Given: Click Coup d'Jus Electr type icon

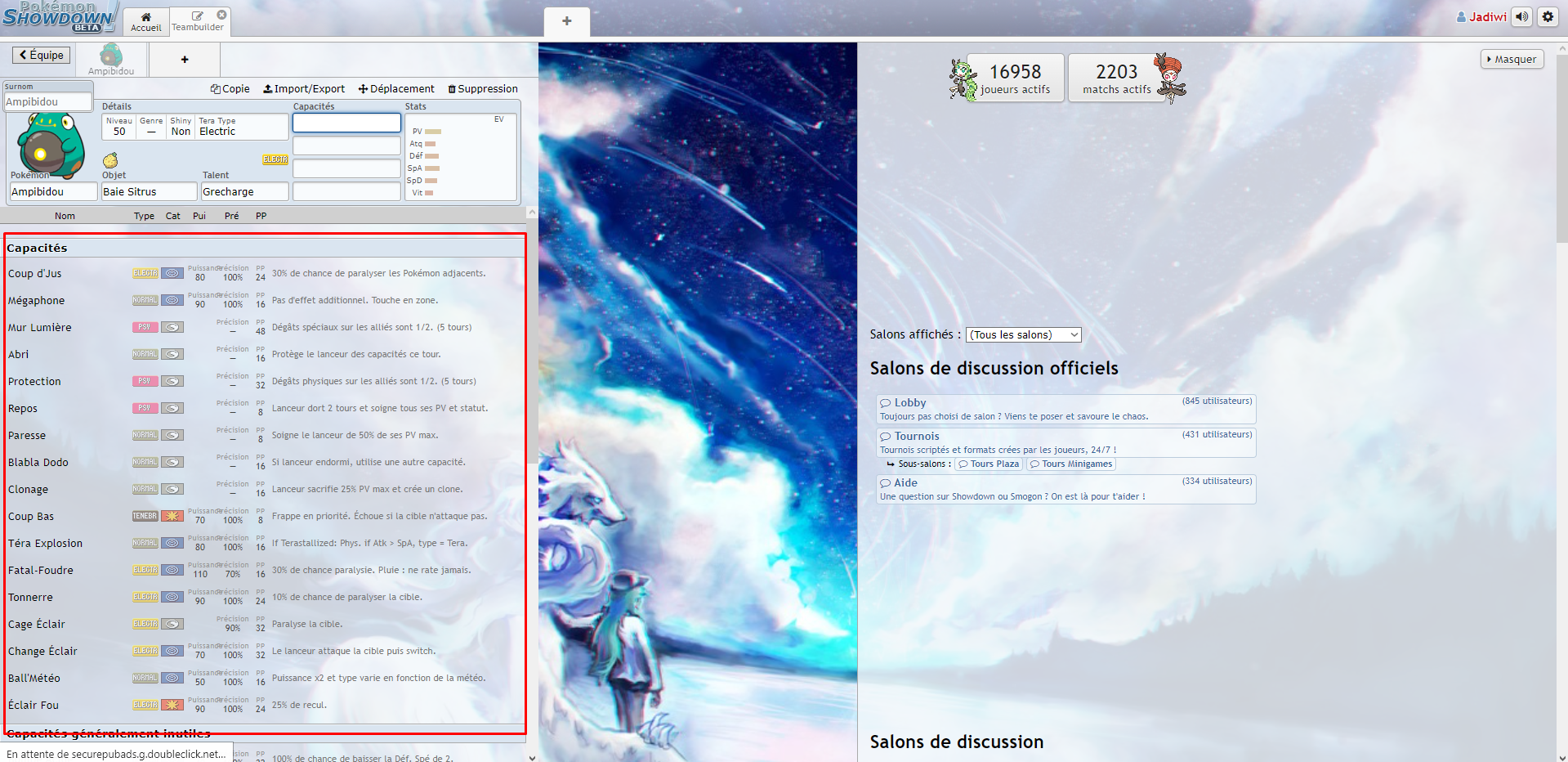Looking at the screenshot, I should click(x=145, y=273).
